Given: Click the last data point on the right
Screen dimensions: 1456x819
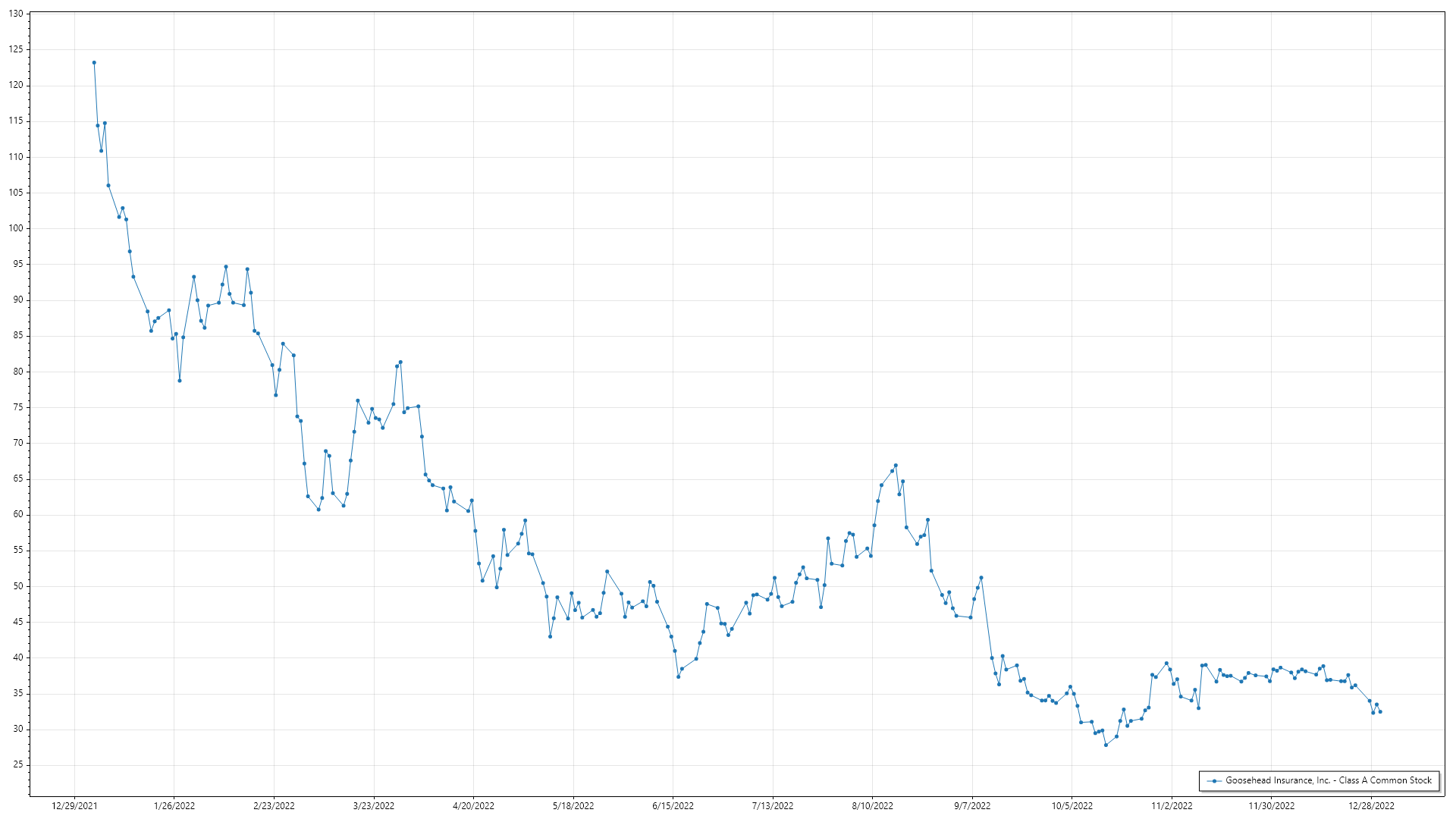Looking at the screenshot, I should tap(1380, 711).
